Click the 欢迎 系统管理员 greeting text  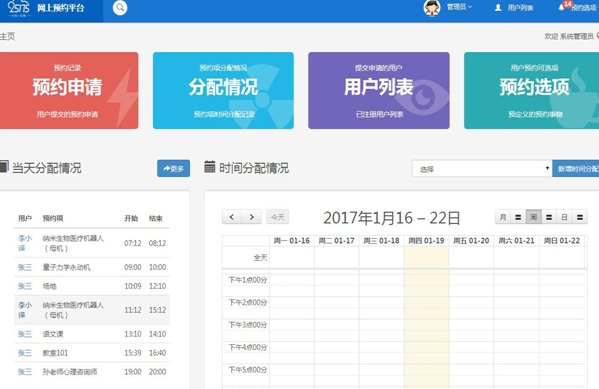click(569, 36)
